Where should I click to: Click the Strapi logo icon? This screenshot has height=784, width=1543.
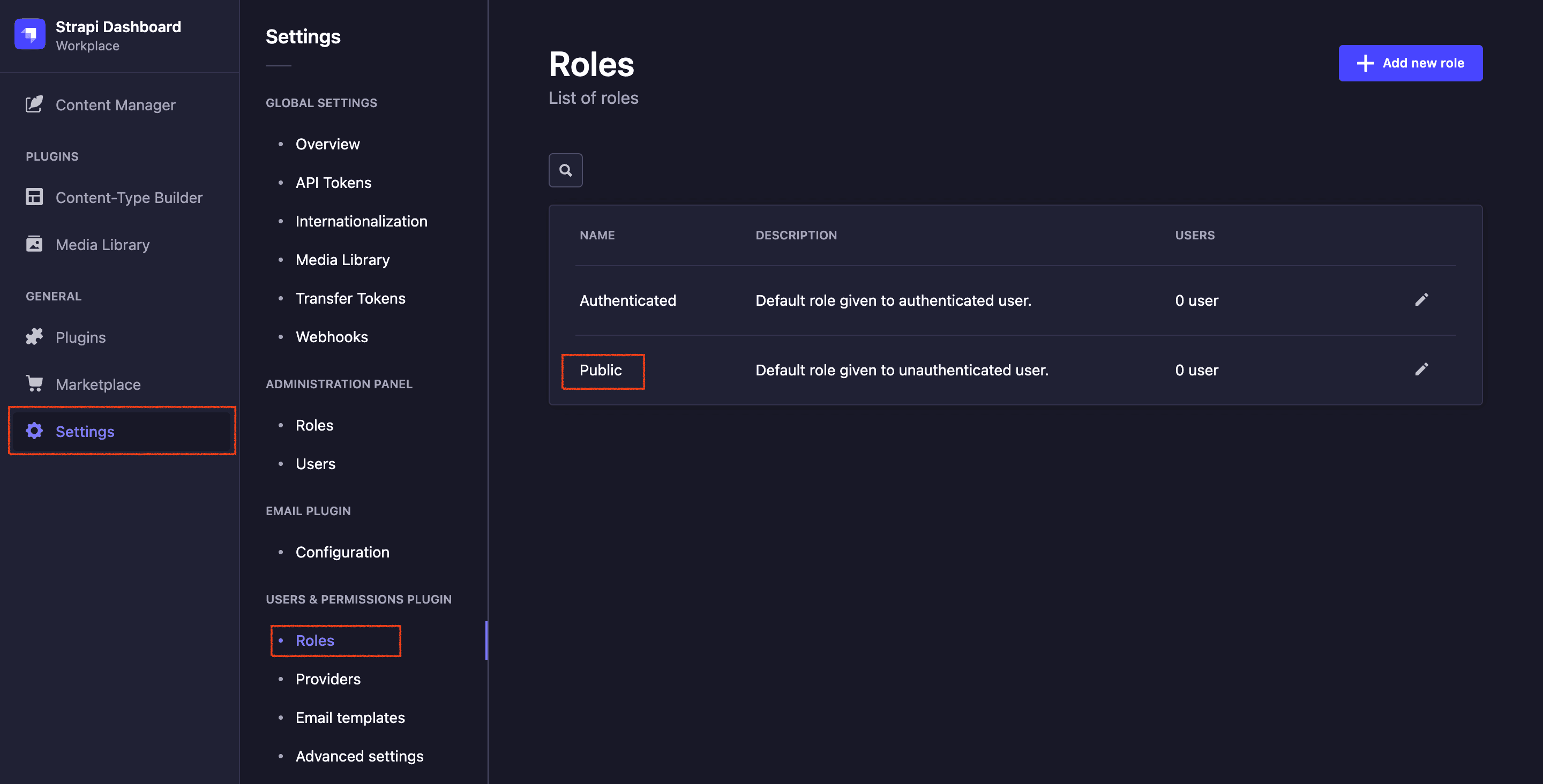29,34
